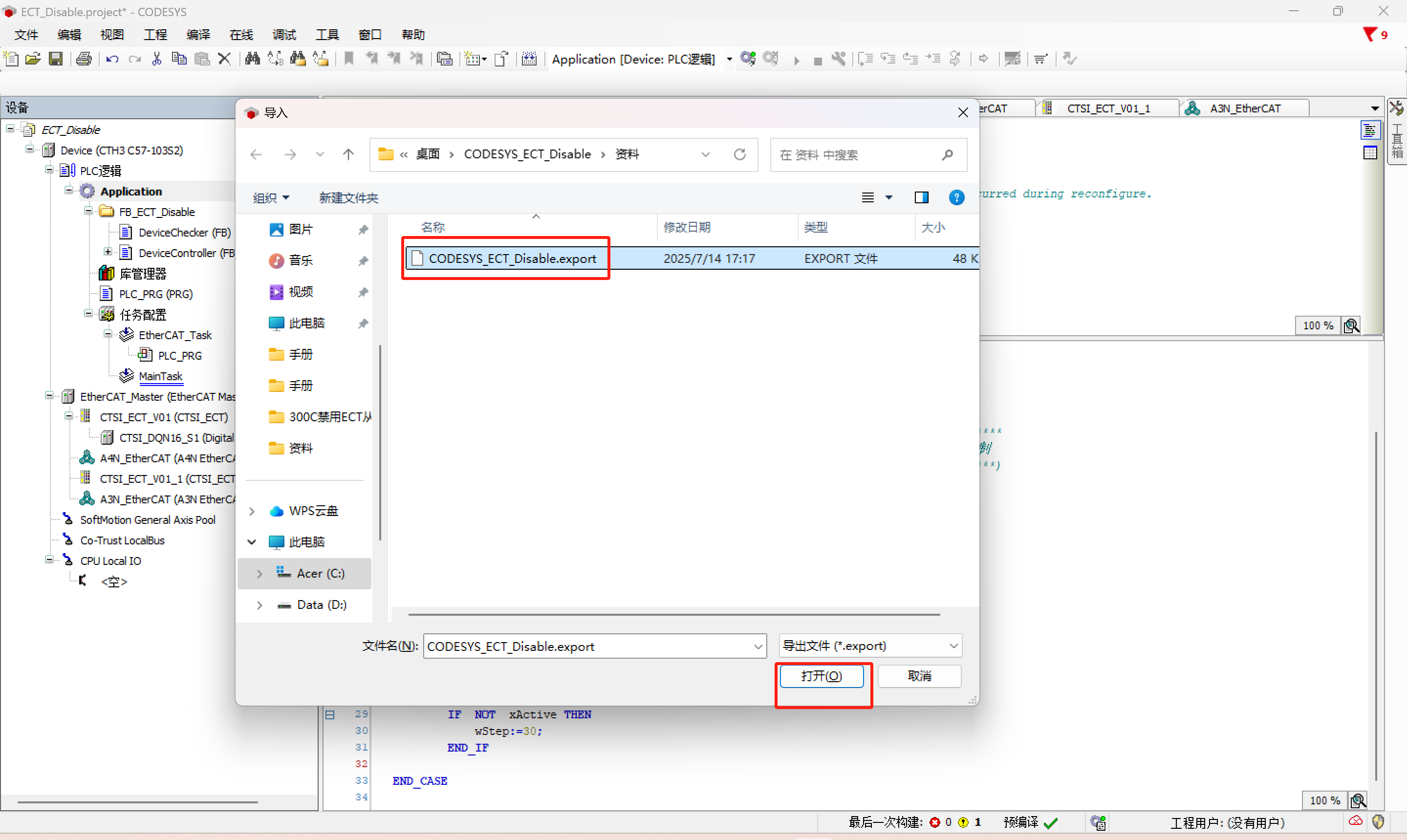Screen dimensions: 1407x840
Task: Expand the Acer (C:) drive node
Action: tap(259, 573)
